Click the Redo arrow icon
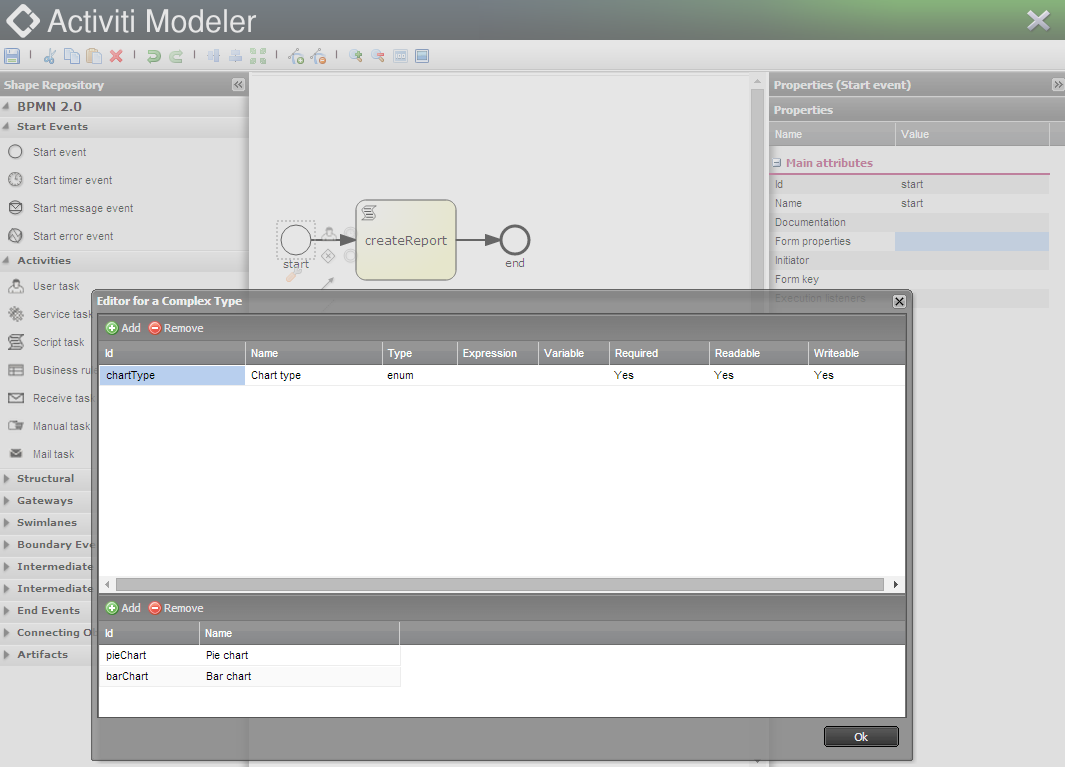Image resolution: width=1065 pixels, height=767 pixels. (x=176, y=56)
